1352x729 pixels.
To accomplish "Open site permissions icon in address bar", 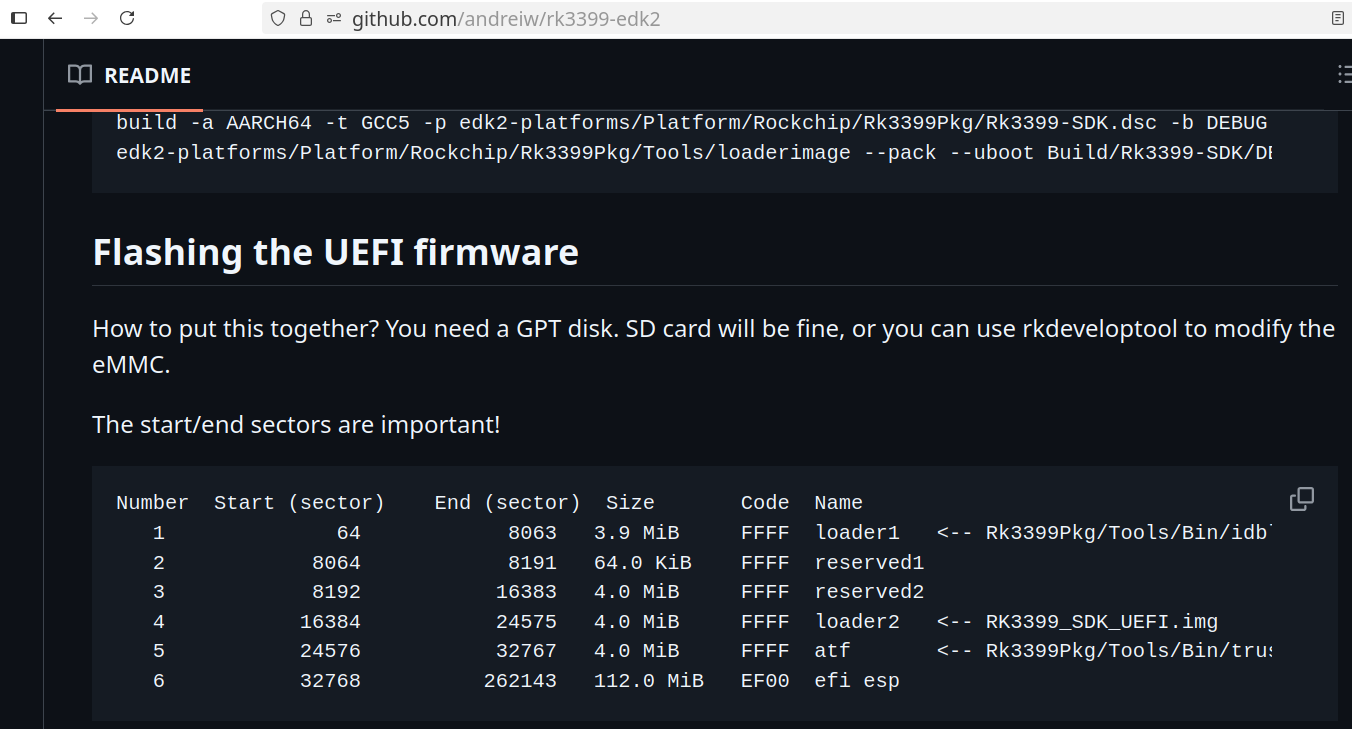I will point(334,19).
